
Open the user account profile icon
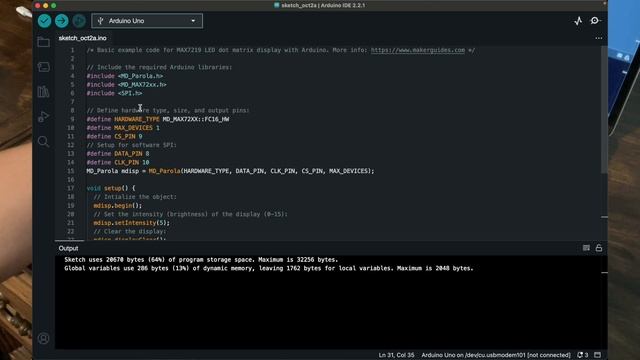pos(44,338)
